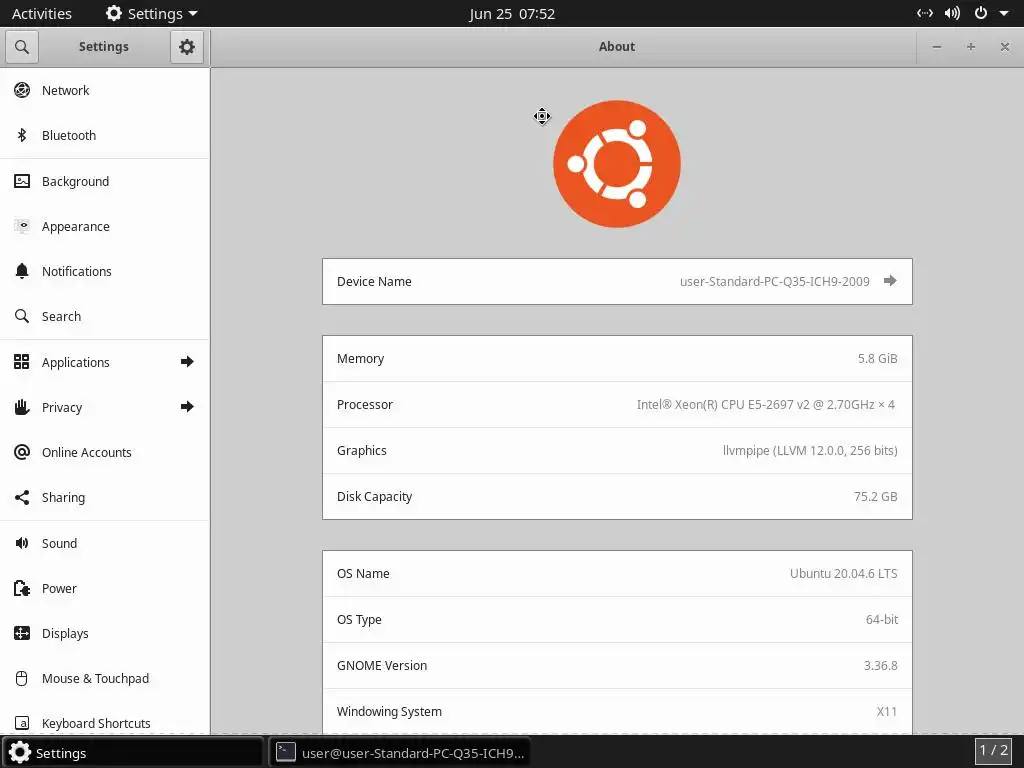Click the Device Name row
The height and width of the screenshot is (768, 1024).
point(617,281)
